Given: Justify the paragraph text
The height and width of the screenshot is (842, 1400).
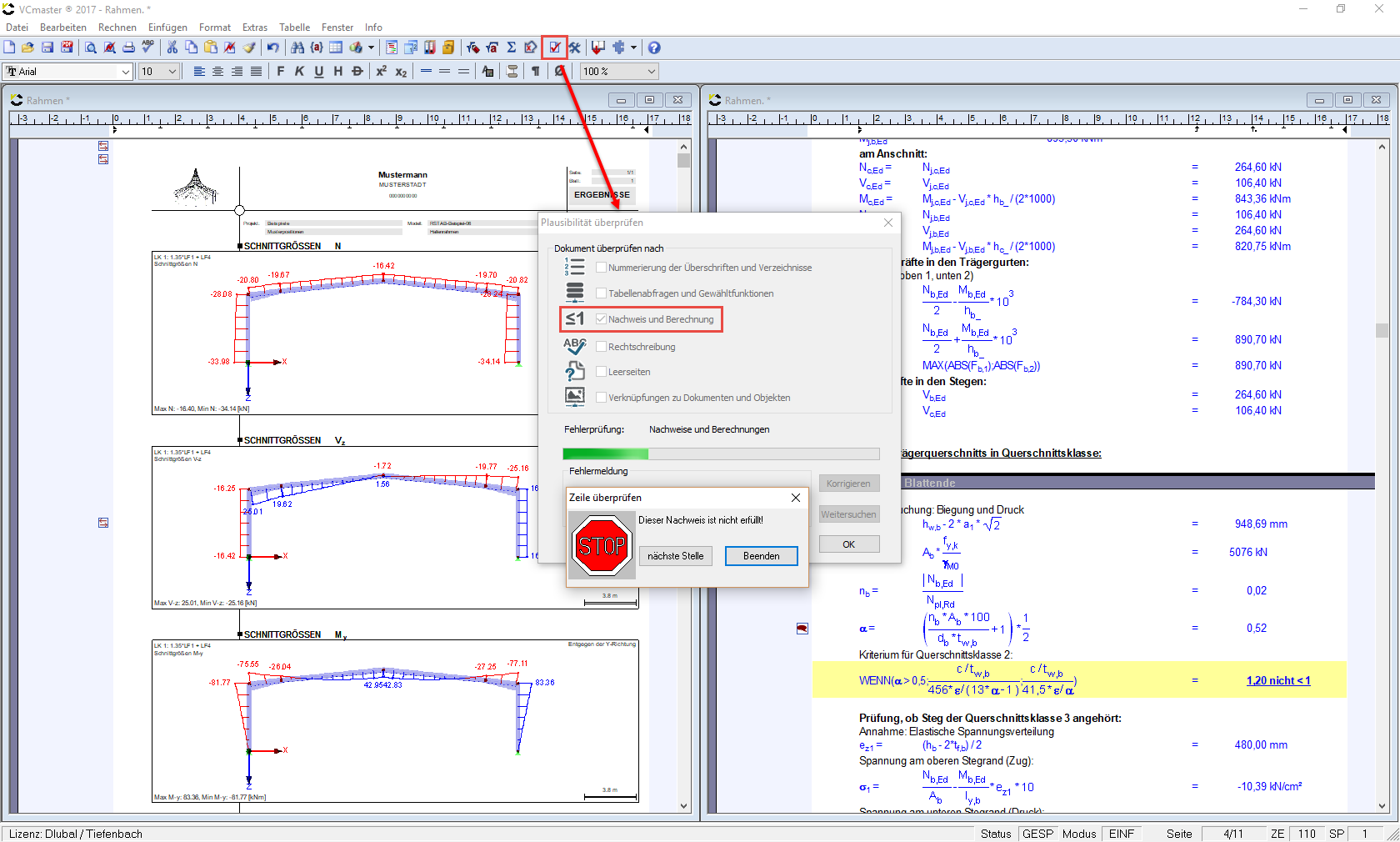Looking at the screenshot, I should pyautogui.click(x=257, y=72).
